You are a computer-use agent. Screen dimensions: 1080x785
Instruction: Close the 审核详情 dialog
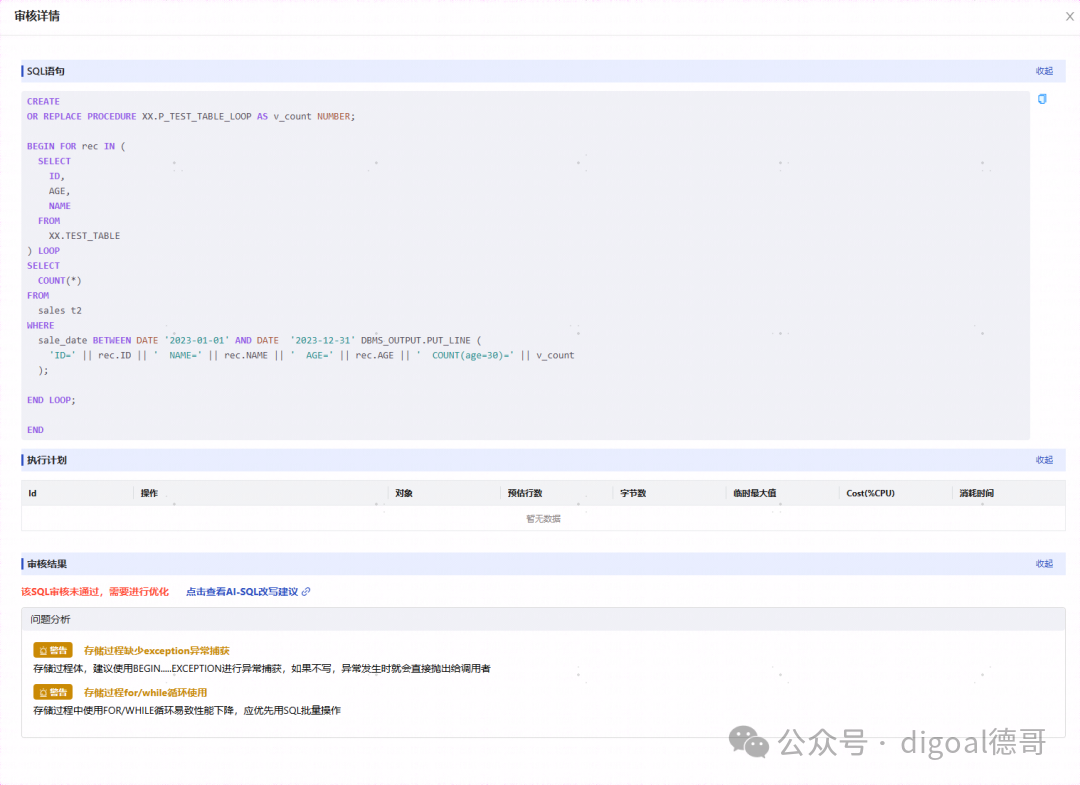point(1070,17)
